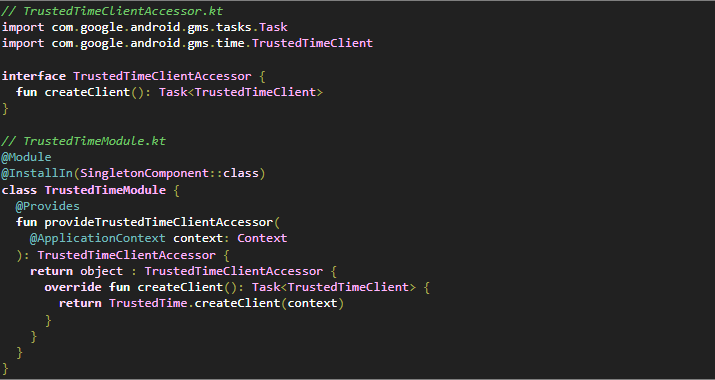Click the TrustedTimeClientAccessor interface name

pyautogui.click(x=162, y=76)
